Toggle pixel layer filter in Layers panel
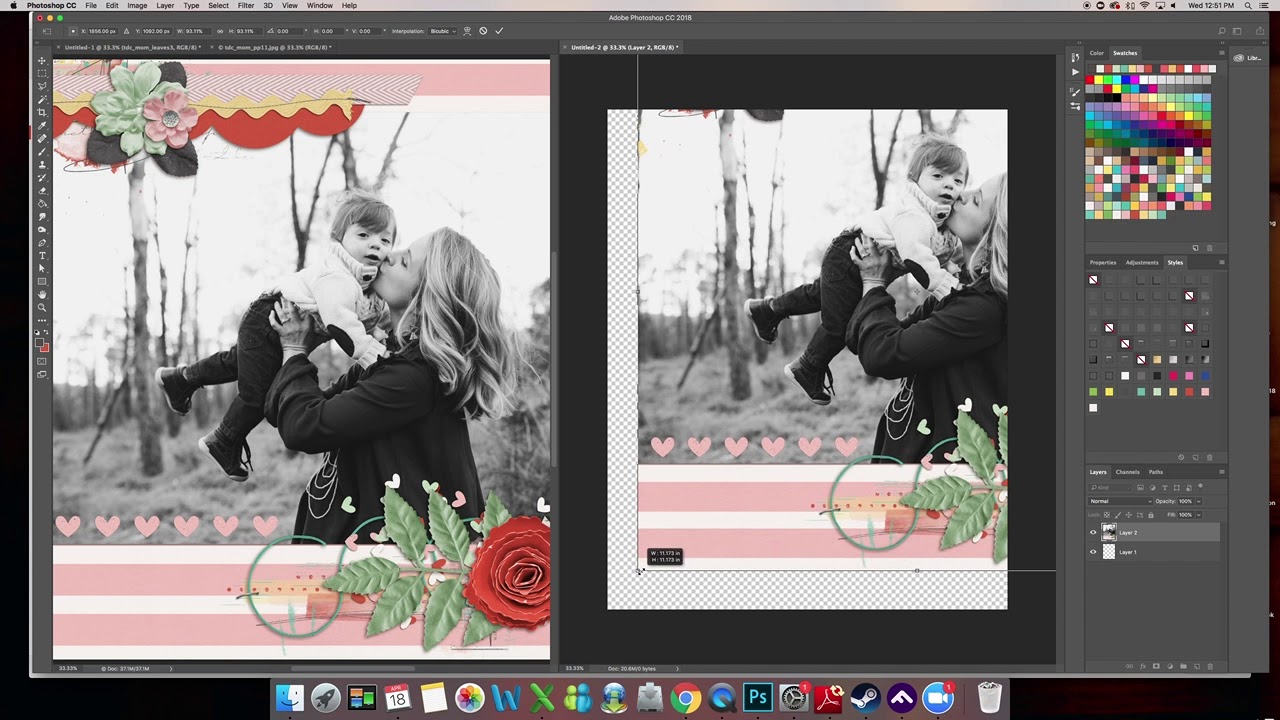 [1141, 488]
